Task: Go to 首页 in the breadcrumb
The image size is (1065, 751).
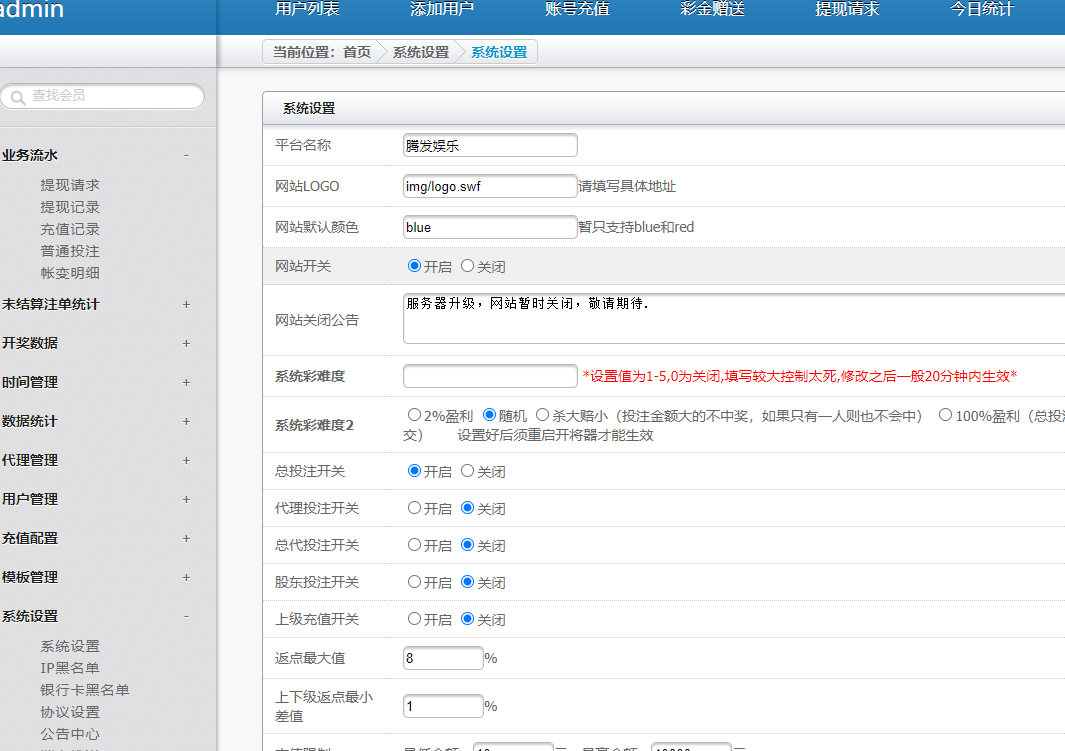Action: [x=357, y=52]
